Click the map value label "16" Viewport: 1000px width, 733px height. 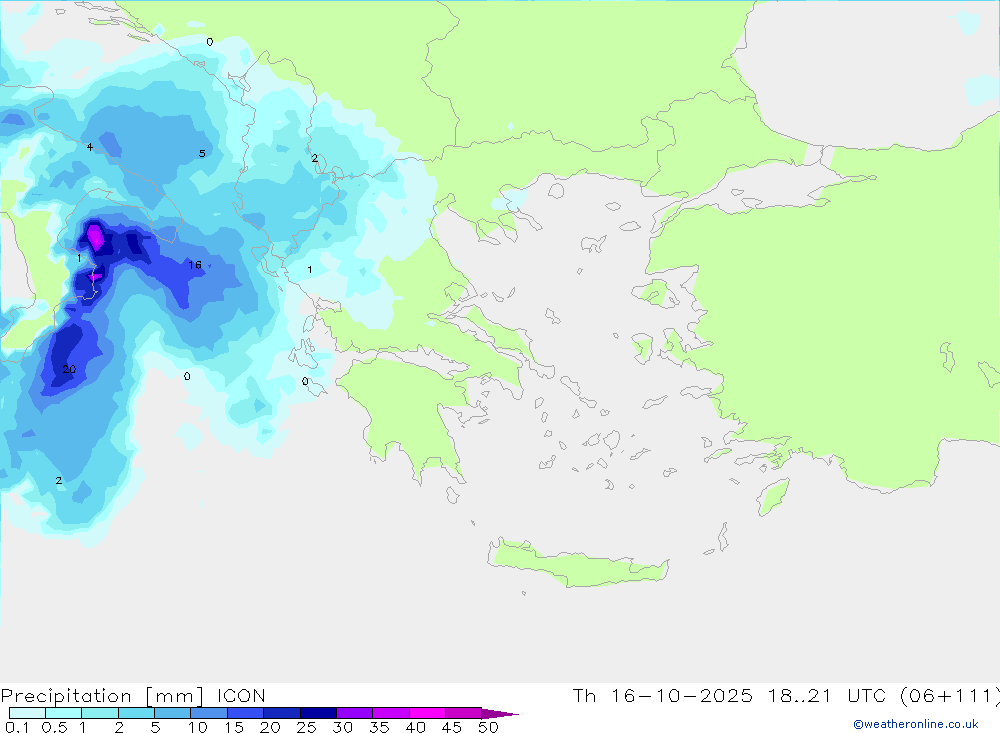pyautogui.click(x=195, y=265)
